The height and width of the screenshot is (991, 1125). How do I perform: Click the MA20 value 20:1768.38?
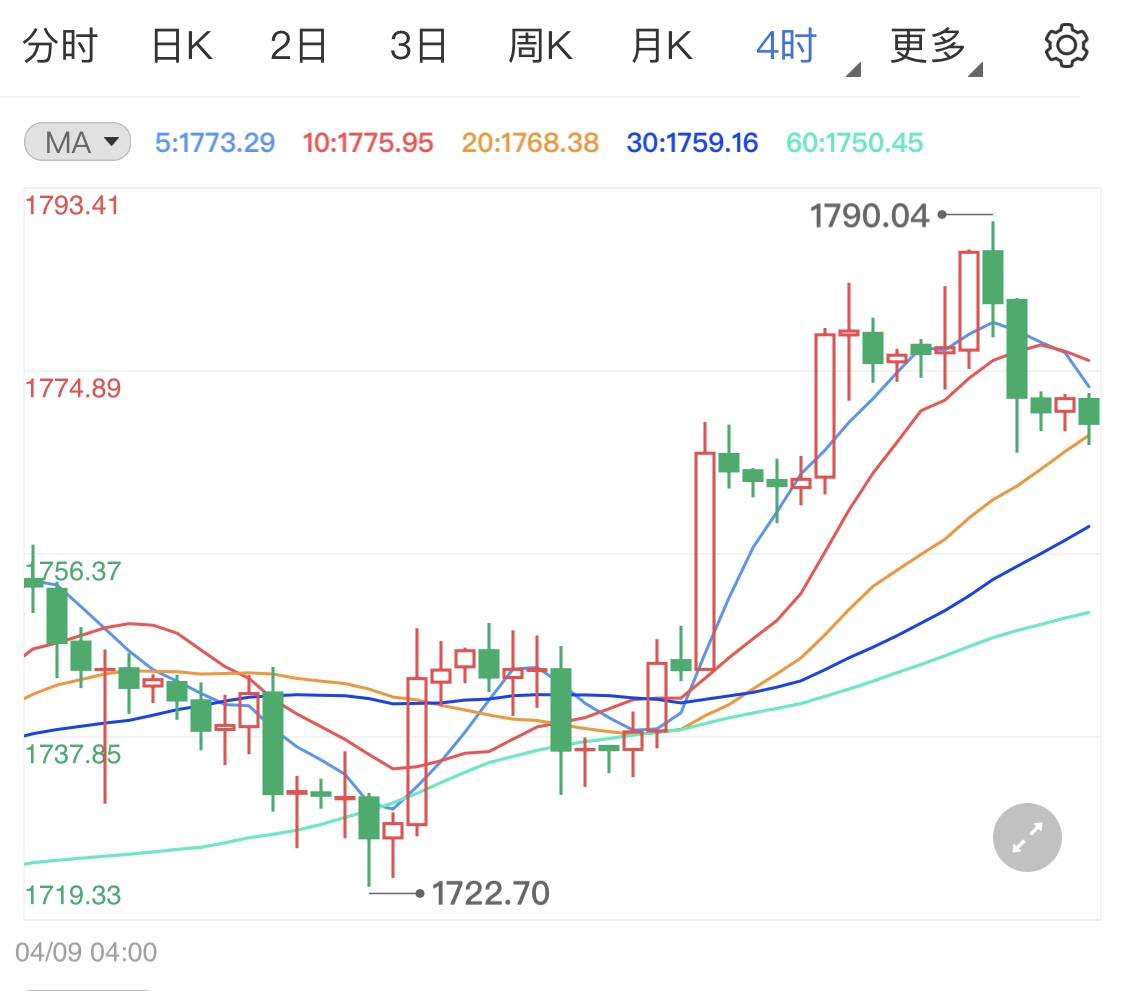pos(529,143)
